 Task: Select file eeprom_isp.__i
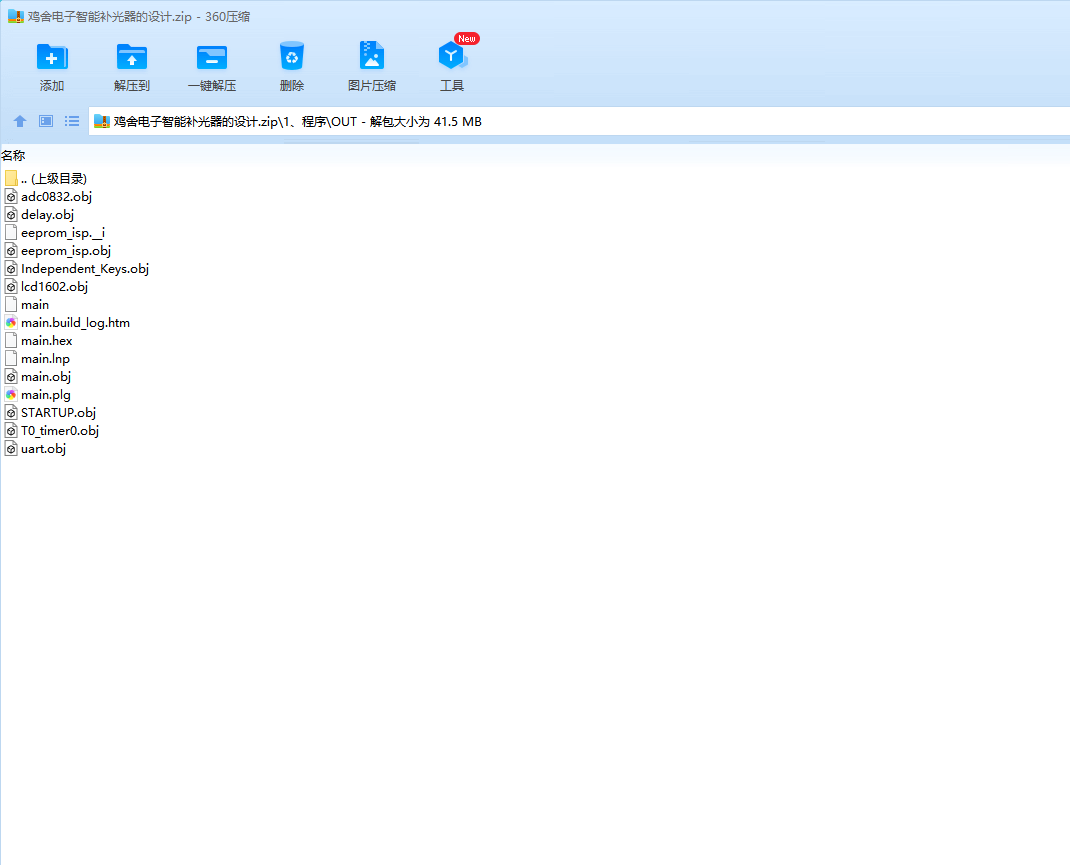[x=63, y=233]
